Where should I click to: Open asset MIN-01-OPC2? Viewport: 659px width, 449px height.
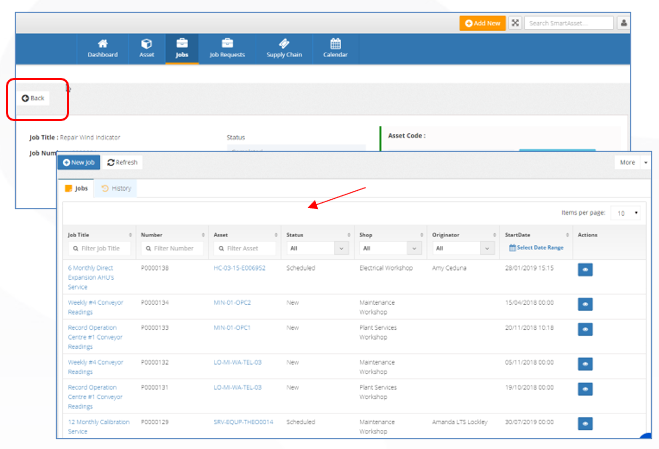click(232, 303)
